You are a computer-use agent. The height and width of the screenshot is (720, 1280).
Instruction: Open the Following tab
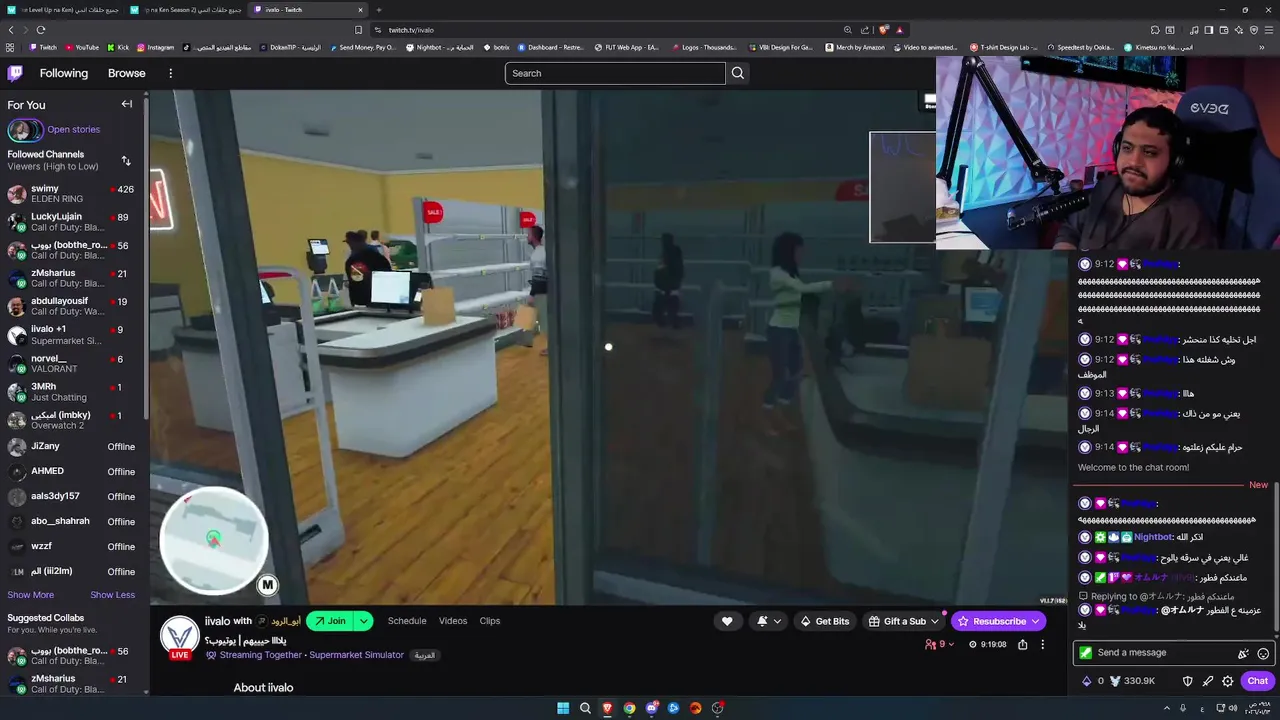tap(64, 73)
